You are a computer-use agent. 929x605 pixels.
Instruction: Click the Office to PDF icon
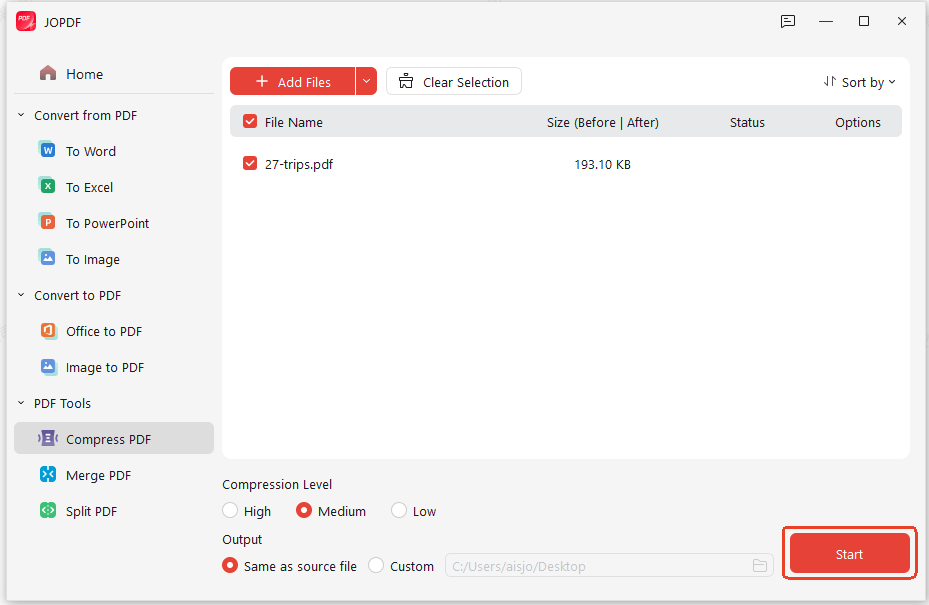(x=48, y=331)
